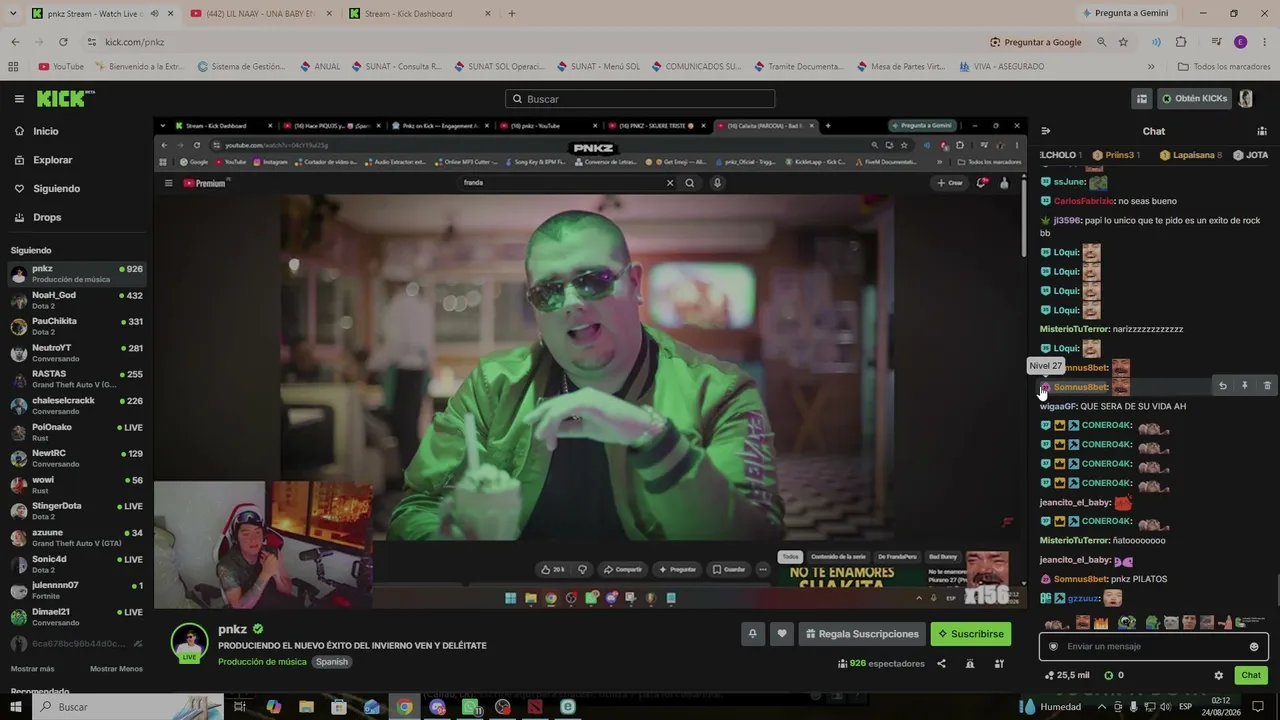Open the user profile avatar menu
This screenshot has width=1280, height=720.
pos(1245,99)
